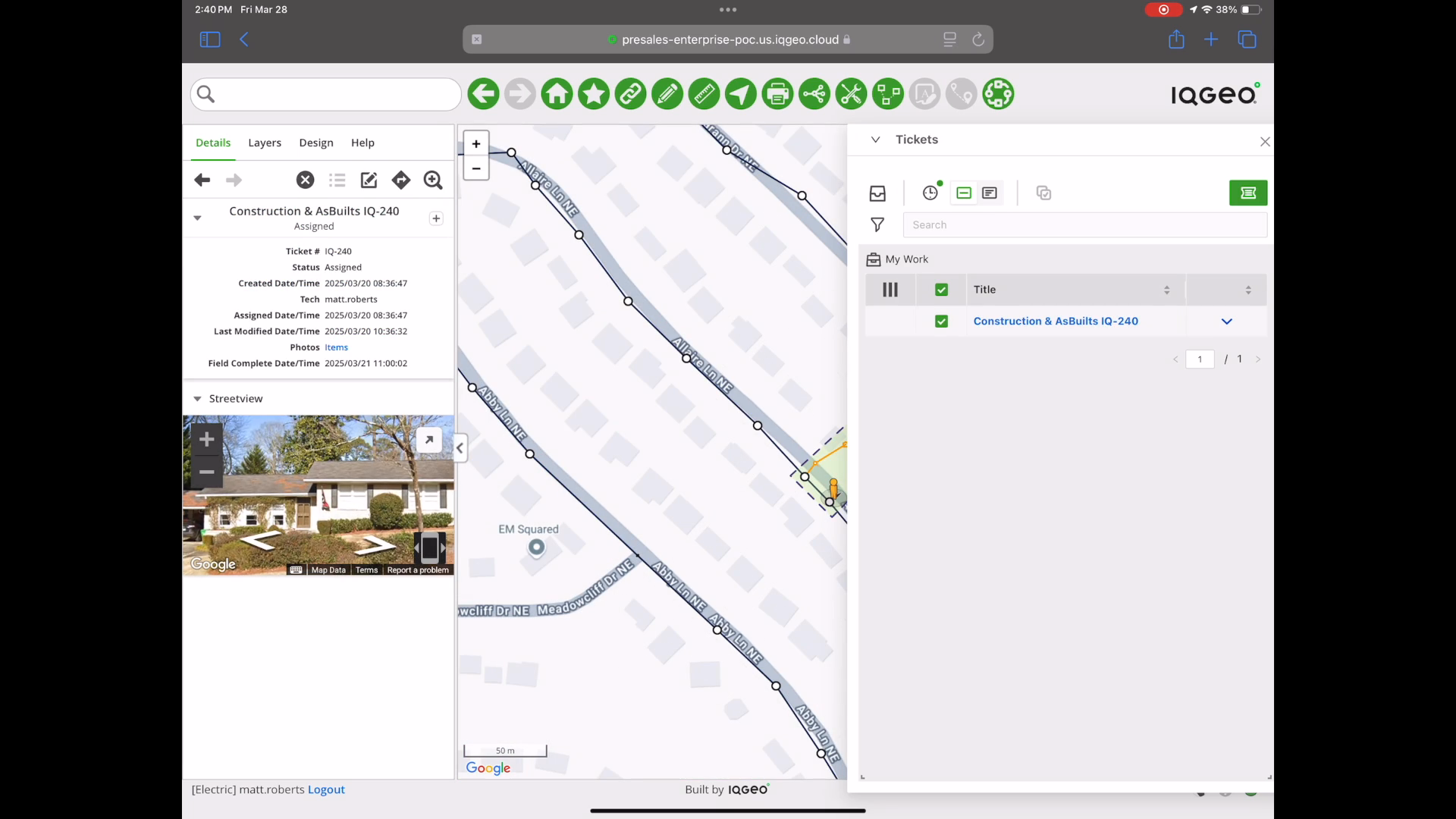The width and height of the screenshot is (1456, 819).
Task: Zoom to the feature with the magnifier icon
Action: (x=433, y=180)
